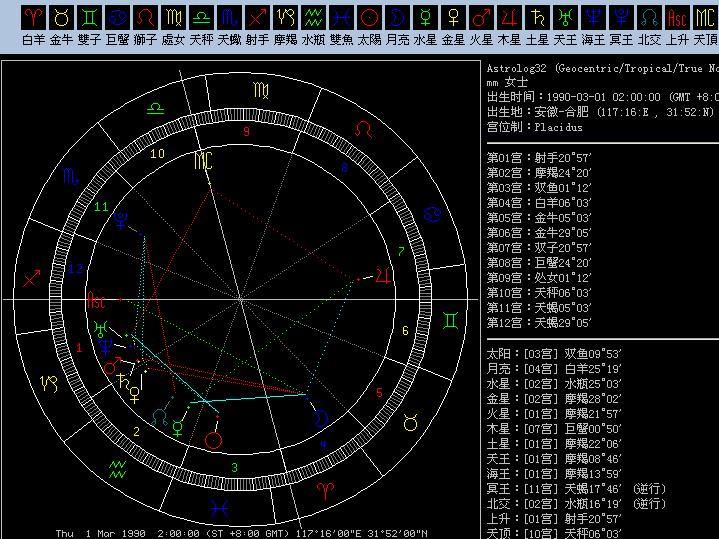This screenshot has width=719, height=539.
Task: Select the Pisces 雙魚 legend icon
Action: pos(341,17)
